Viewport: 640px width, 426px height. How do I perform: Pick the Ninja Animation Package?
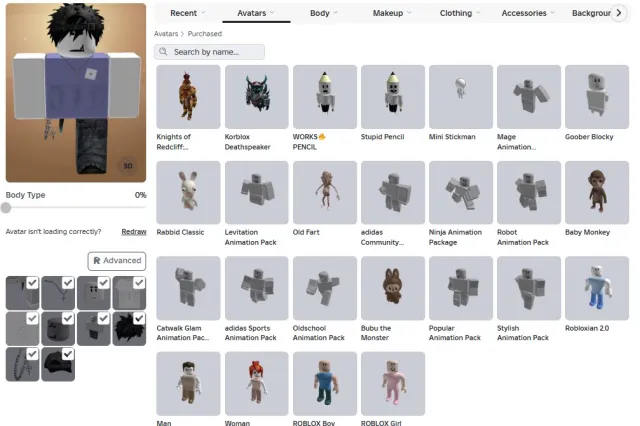461,192
